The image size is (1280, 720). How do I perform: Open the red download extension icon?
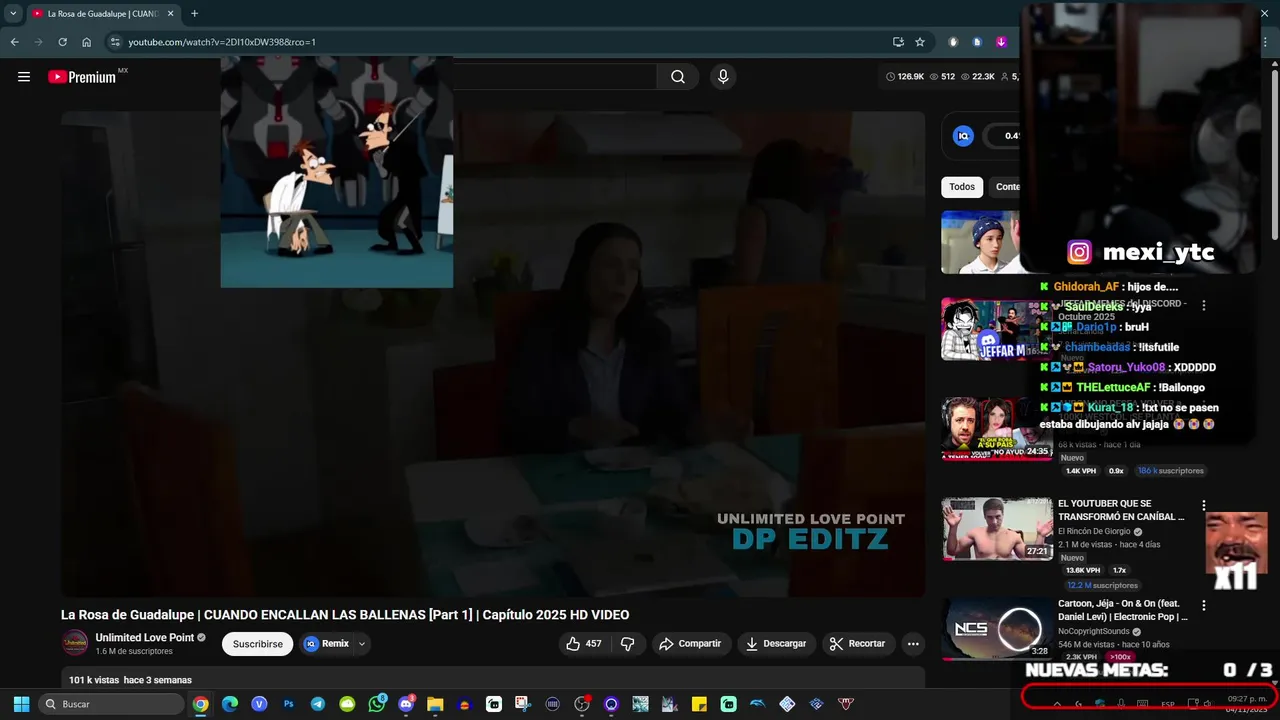click(1001, 42)
